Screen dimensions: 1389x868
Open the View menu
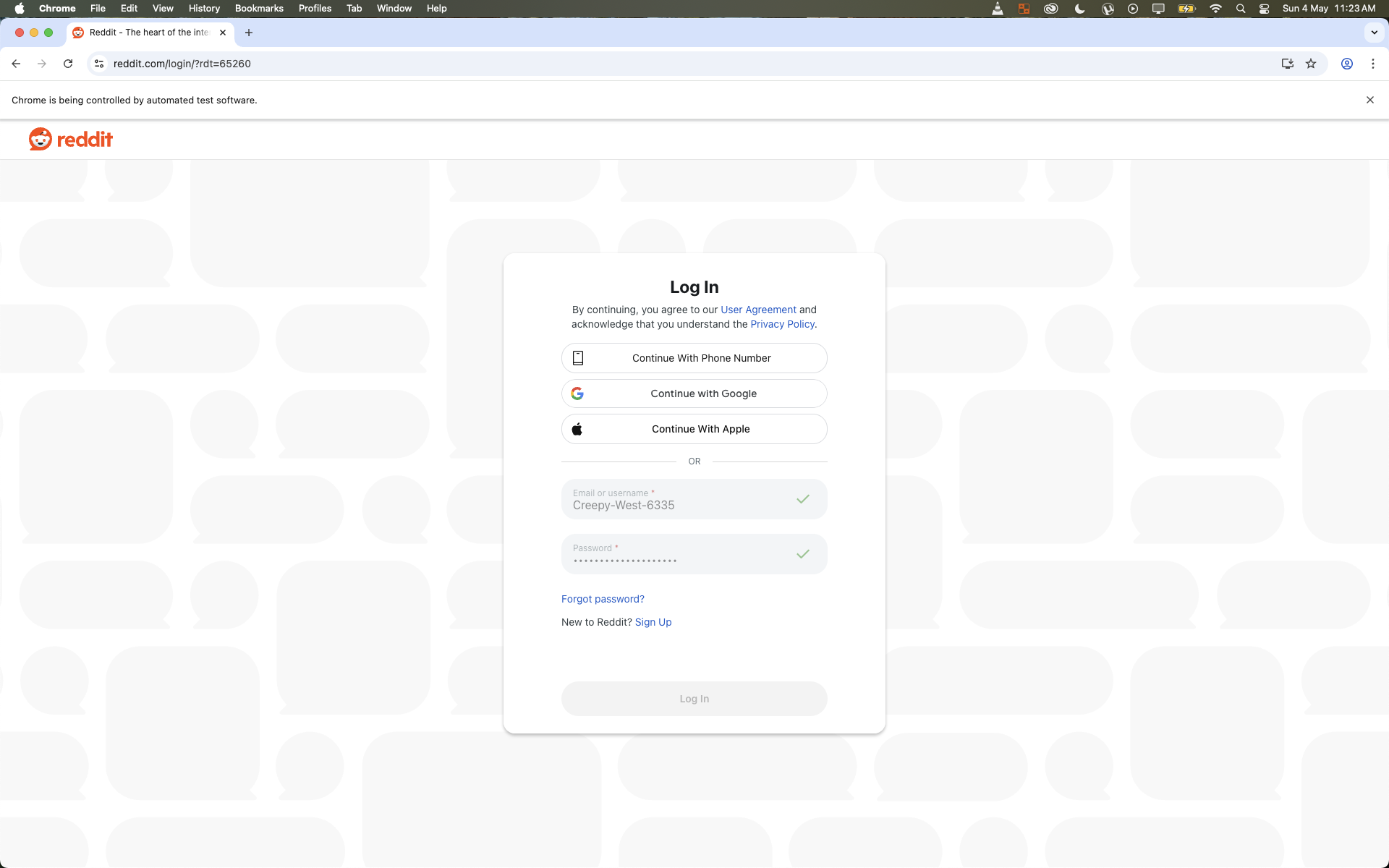pyautogui.click(x=163, y=9)
